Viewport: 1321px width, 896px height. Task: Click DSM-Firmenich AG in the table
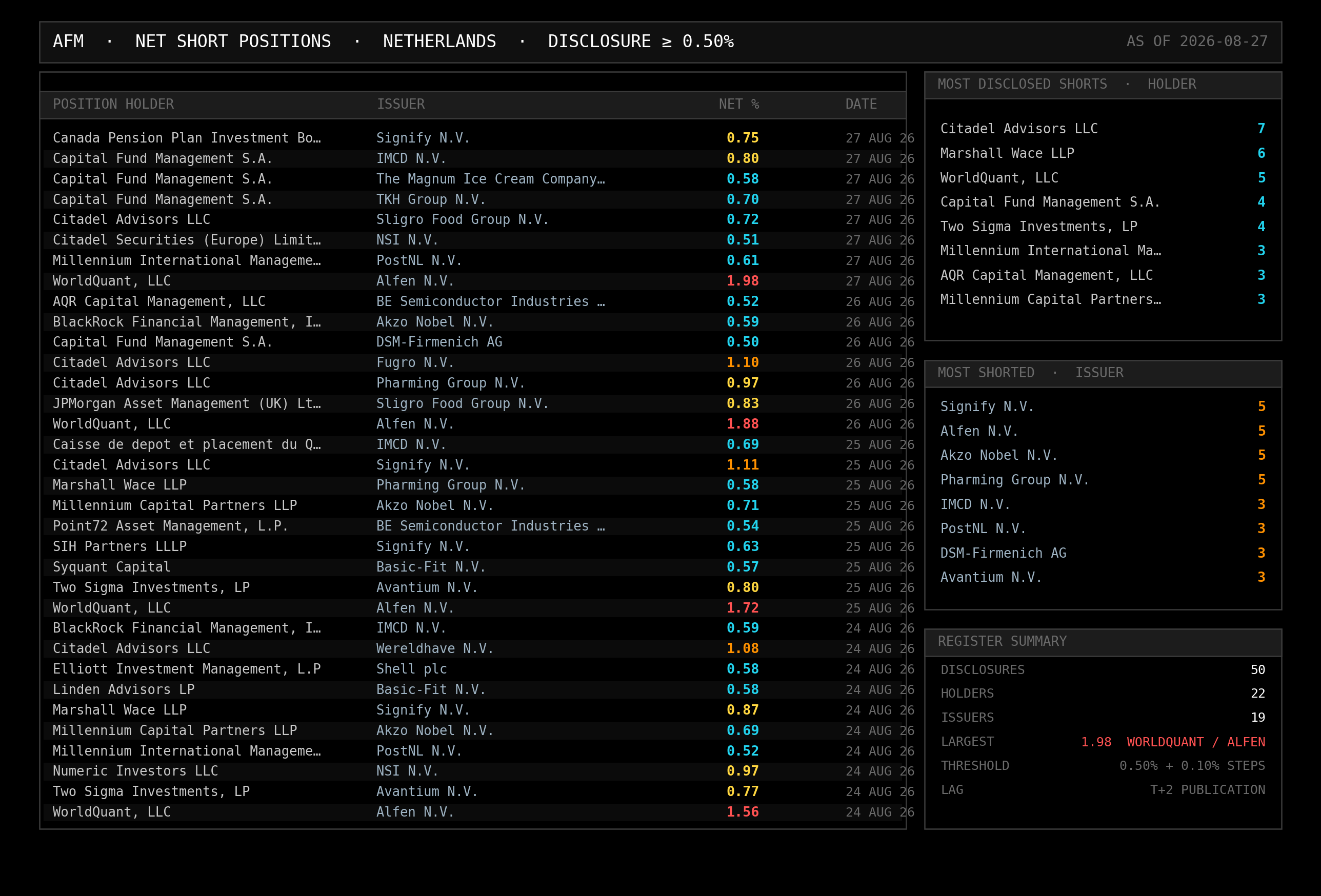439,342
